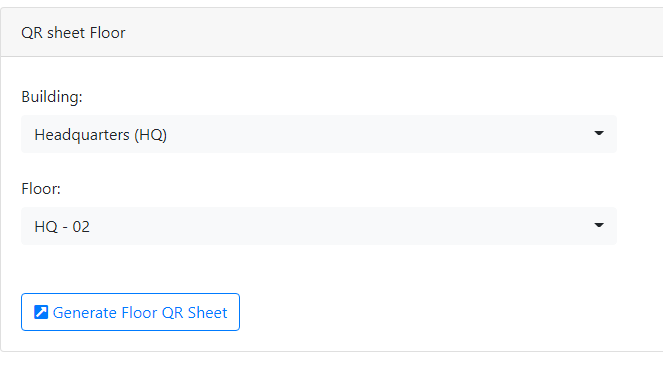Select the HQ - 02 floor value text
This screenshot has height=385, width=663.
pyautogui.click(x=62, y=227)
